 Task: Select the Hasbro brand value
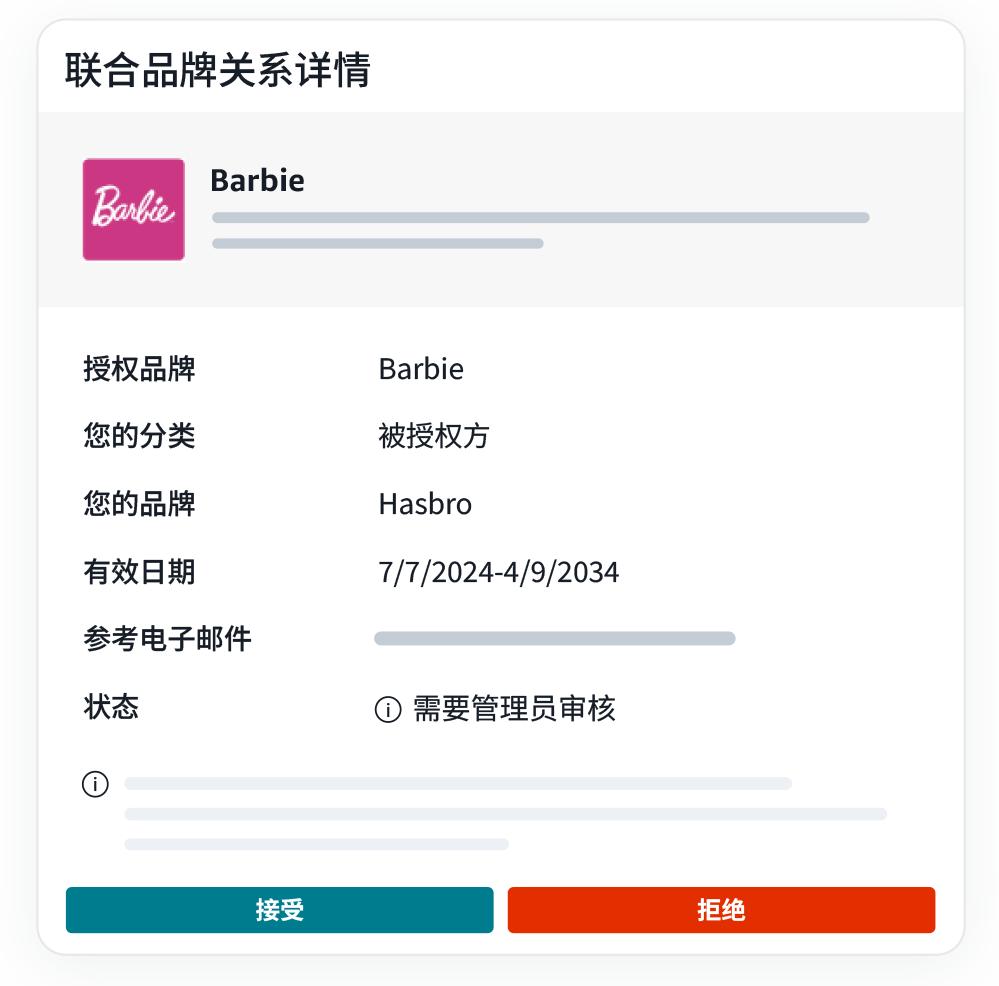coord(425,503)
